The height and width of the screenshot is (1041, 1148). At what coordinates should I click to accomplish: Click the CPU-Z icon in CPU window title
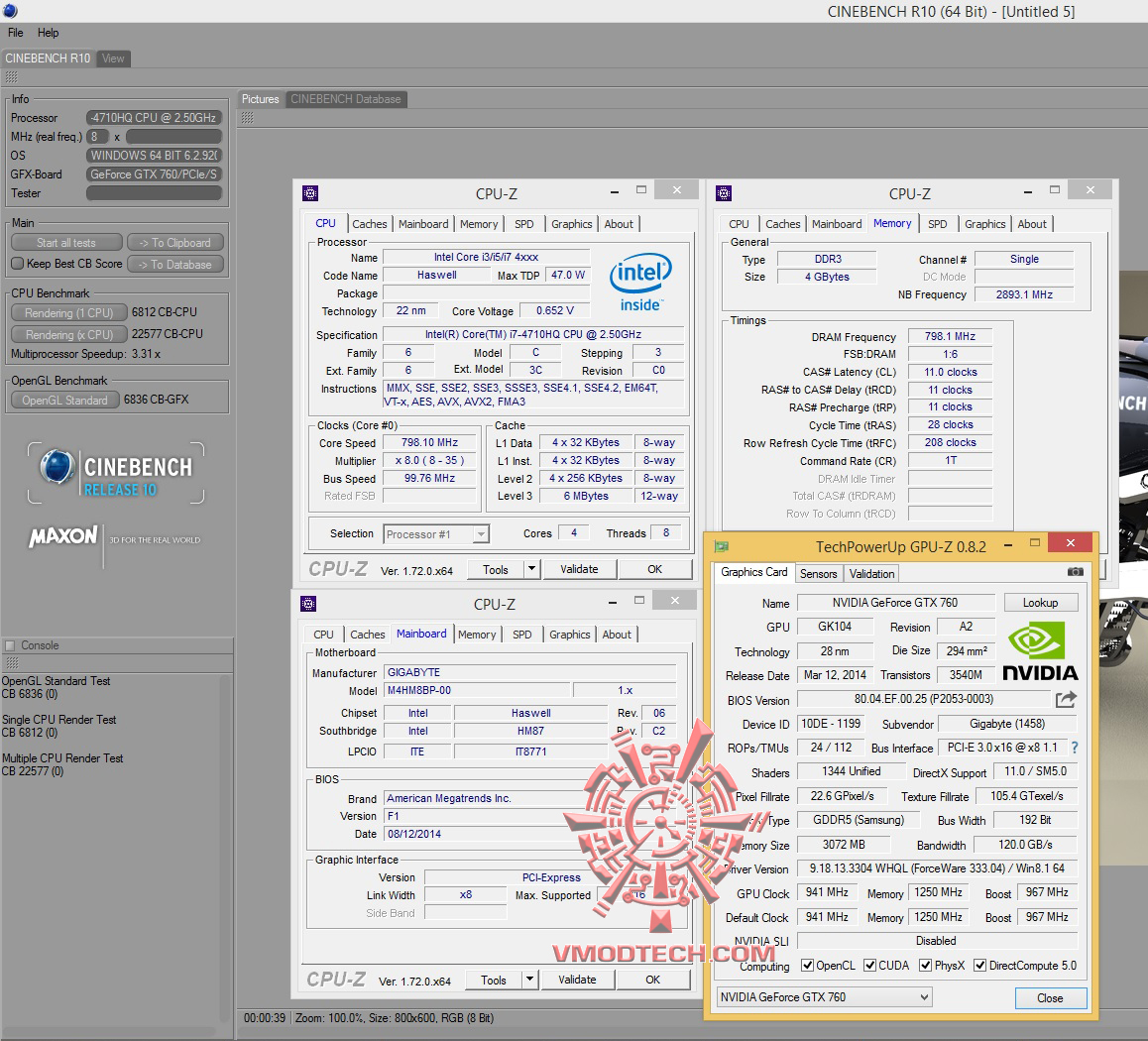coord(310,193)
